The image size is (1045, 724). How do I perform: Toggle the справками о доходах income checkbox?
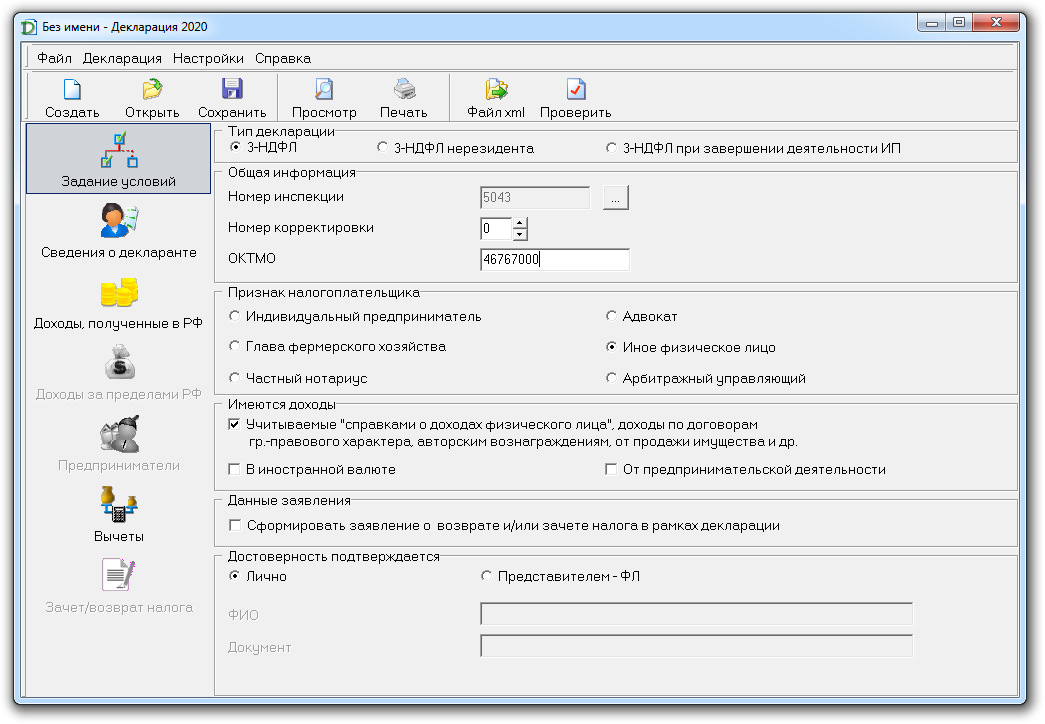(234, 424)
